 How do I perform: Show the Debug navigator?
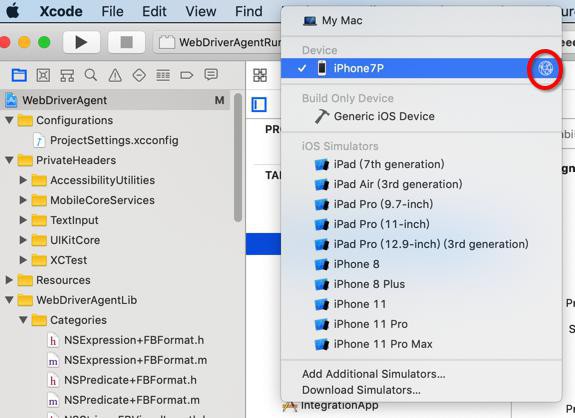tap(163, 76)
